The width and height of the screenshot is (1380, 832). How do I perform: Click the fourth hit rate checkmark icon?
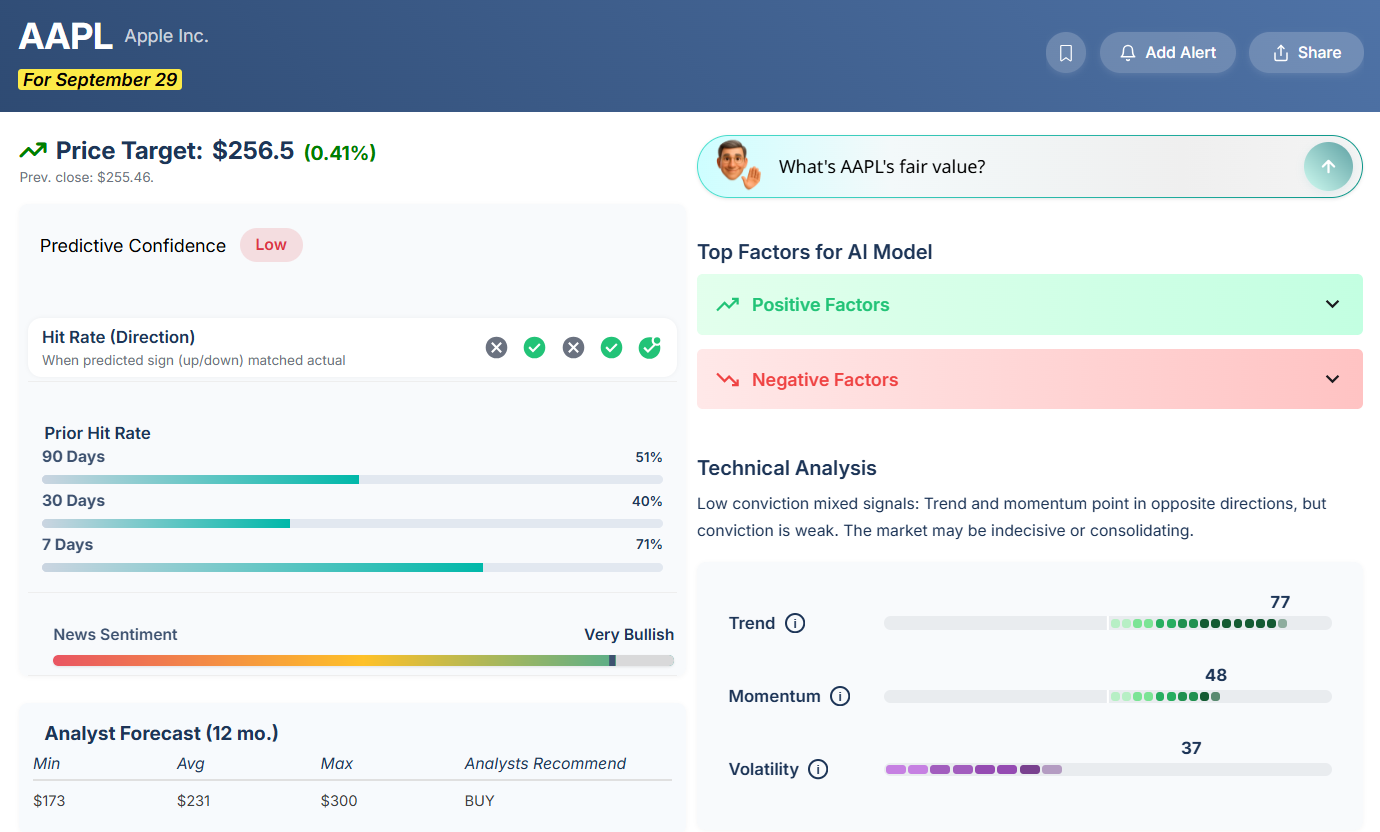pyautogui.click(x=611, y=347)
